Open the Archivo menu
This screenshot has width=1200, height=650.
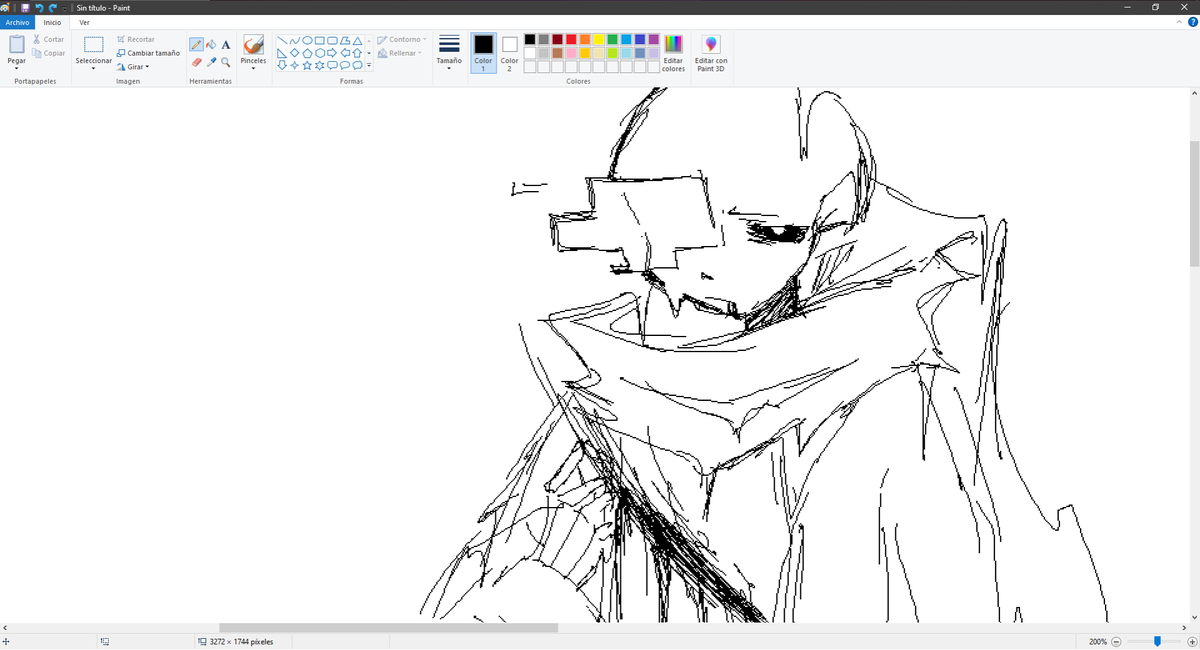pos(19,22)
